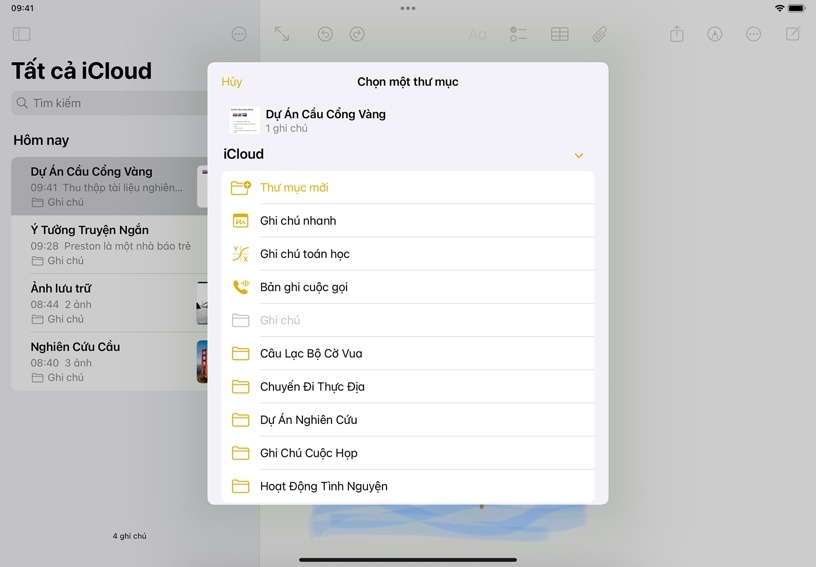Create a new note with compose icon

pos(793,34)
